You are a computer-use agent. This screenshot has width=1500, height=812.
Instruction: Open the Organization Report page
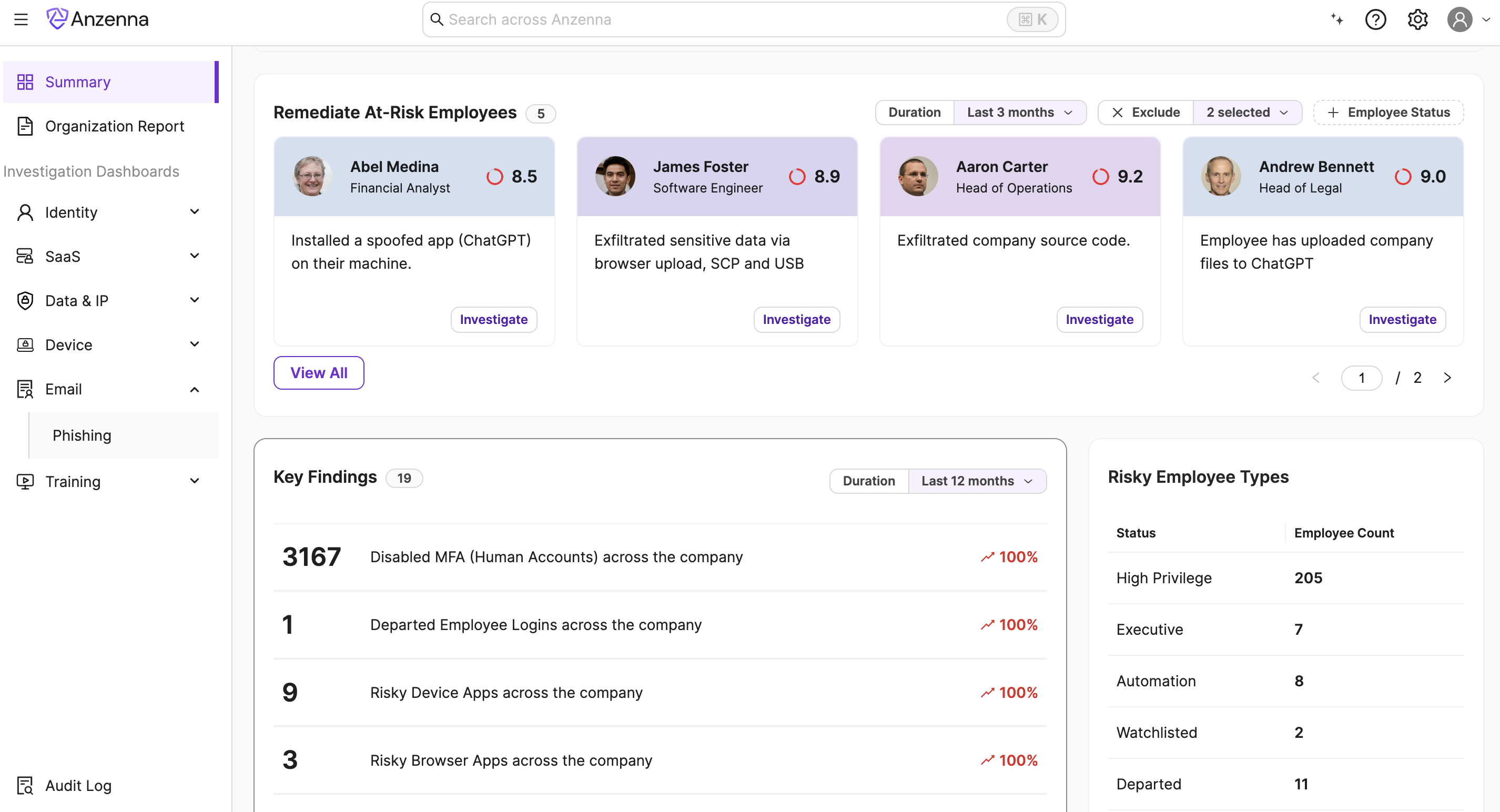114,126
